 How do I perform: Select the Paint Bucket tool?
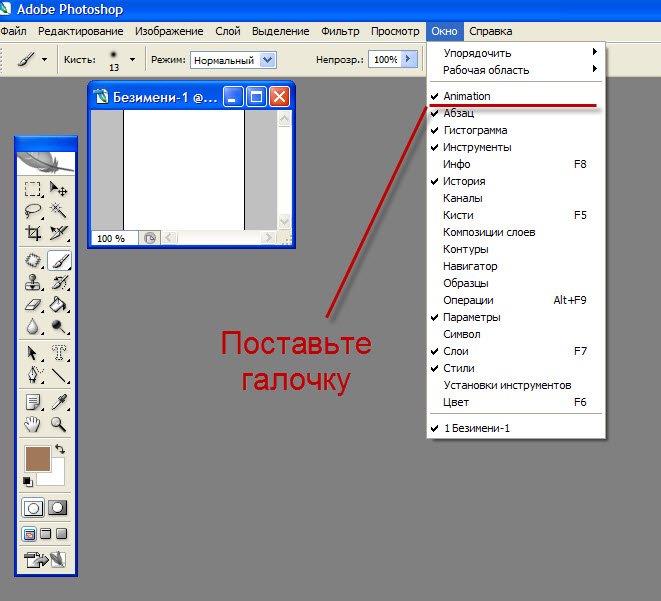click(x=59, y=304)
